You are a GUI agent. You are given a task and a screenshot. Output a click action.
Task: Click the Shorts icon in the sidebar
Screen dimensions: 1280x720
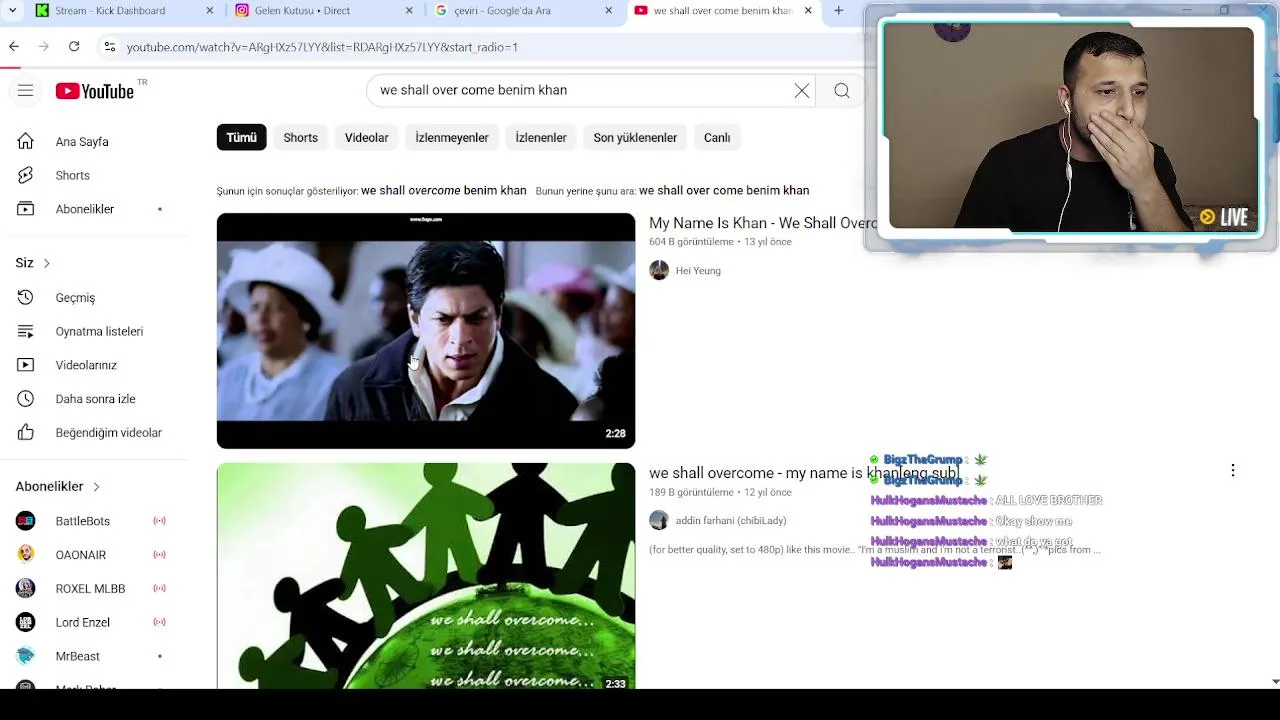pos(25,175)
